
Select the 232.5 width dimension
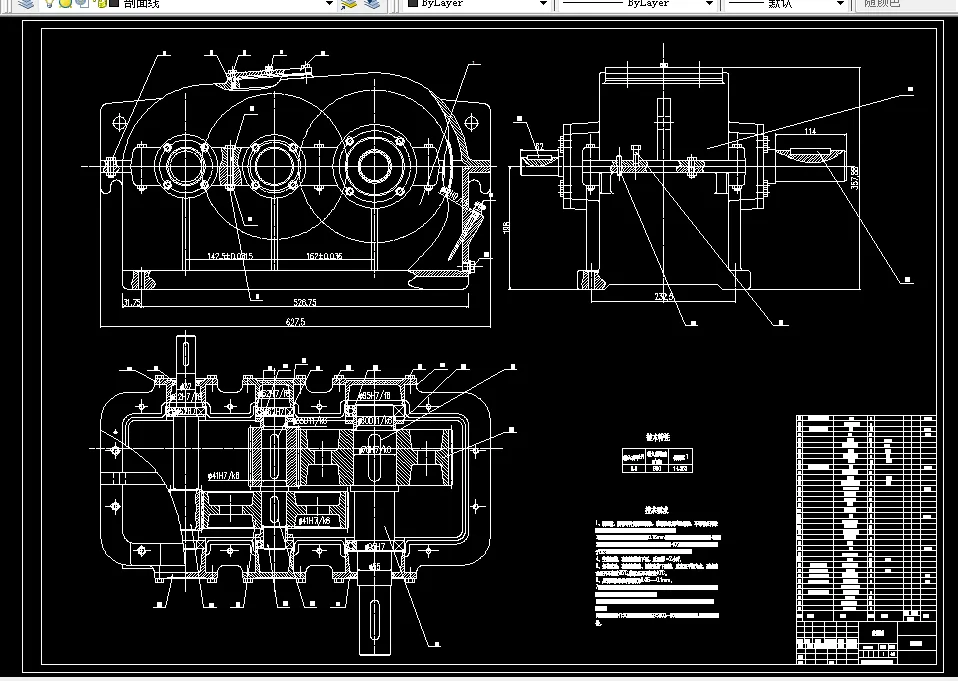point(664,297)
